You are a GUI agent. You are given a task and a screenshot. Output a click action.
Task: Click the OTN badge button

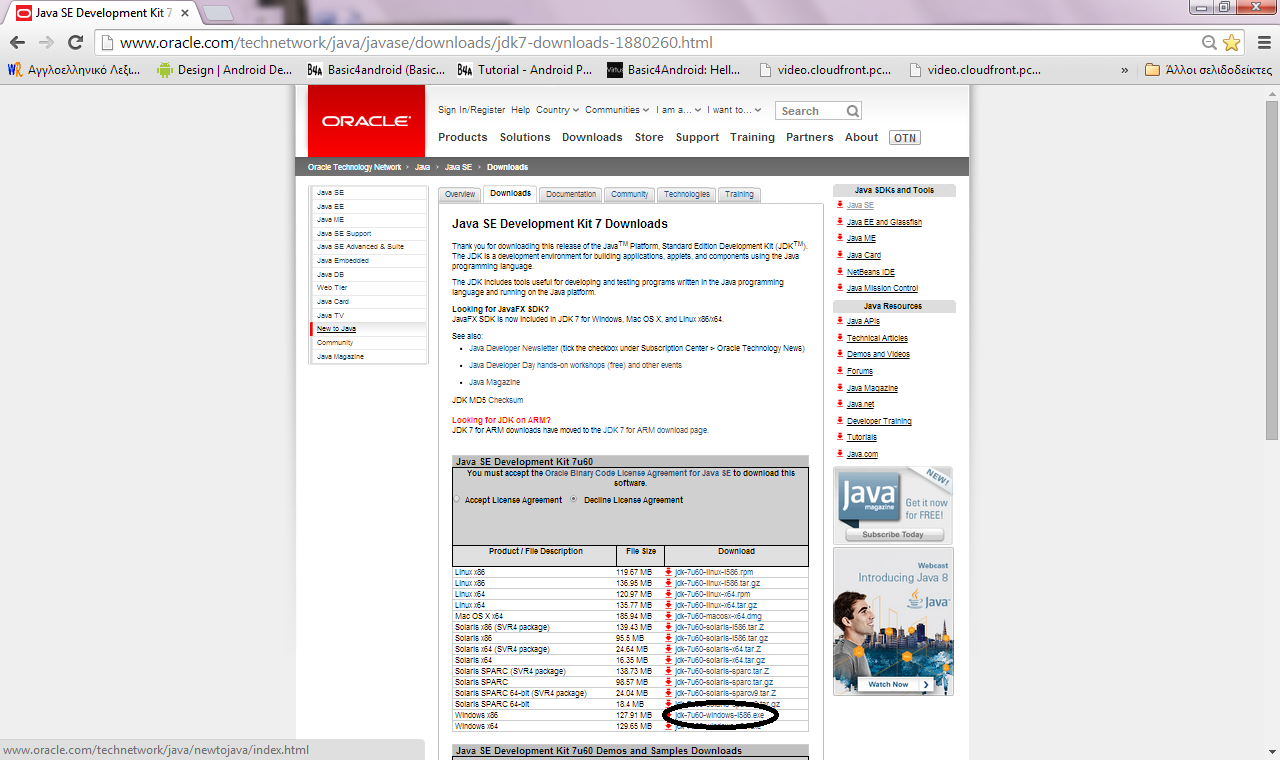click(x=904, y=138)
